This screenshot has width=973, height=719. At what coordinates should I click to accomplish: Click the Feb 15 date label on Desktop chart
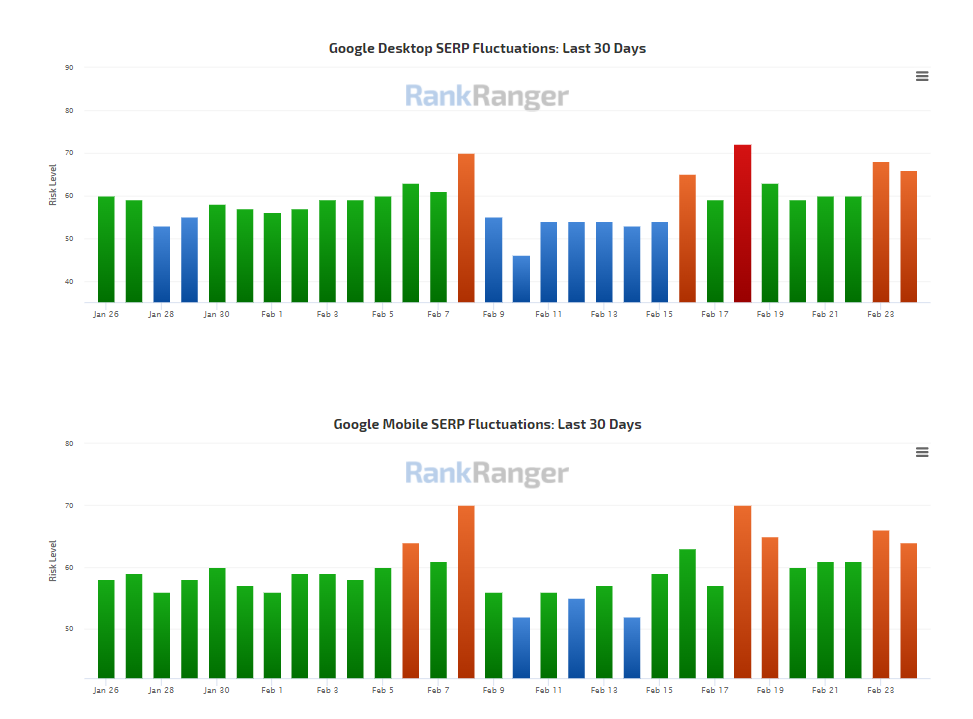659,313
